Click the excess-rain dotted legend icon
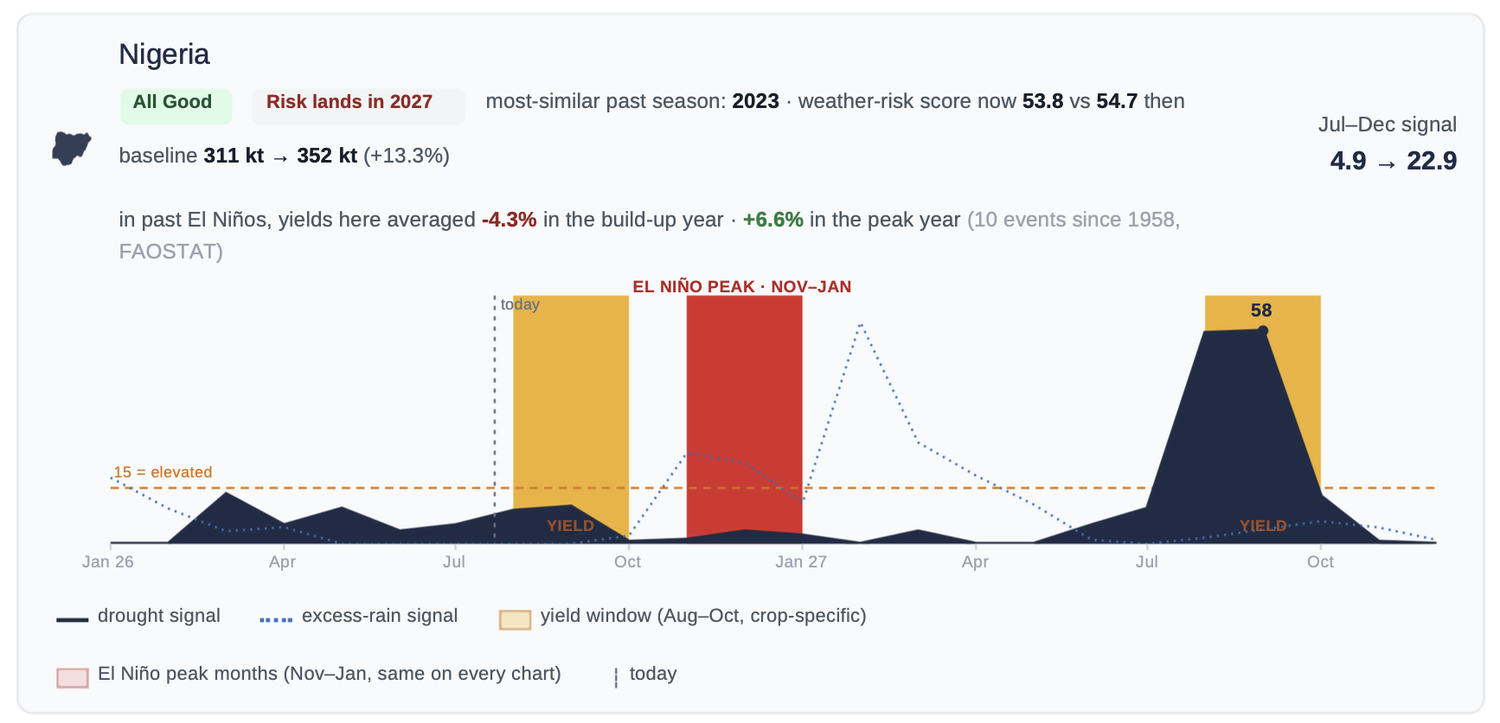This screenshot has width=1500, height=723. 276,620
